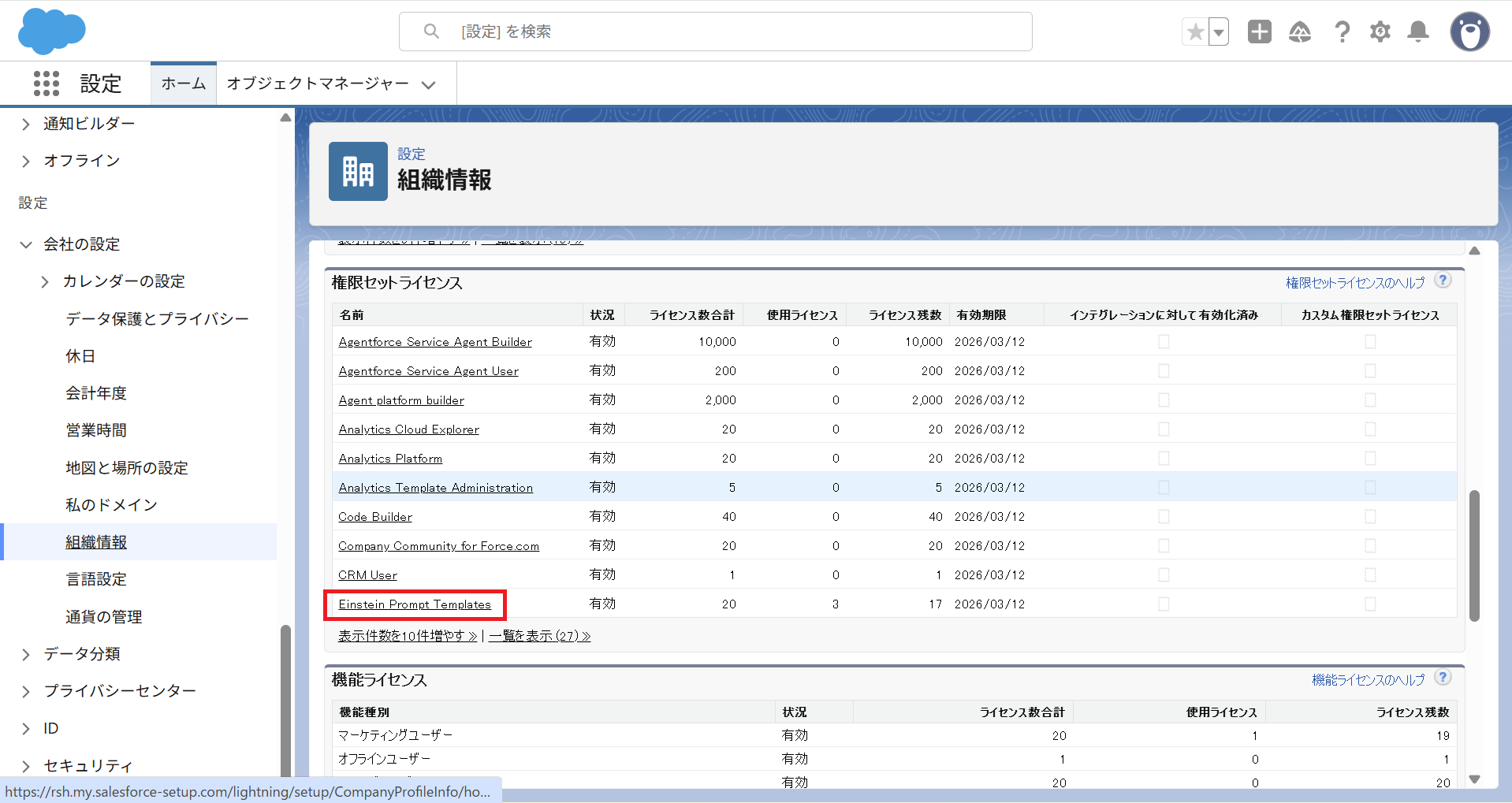Open the App Launcher grid icon

[x=47, y=84]
